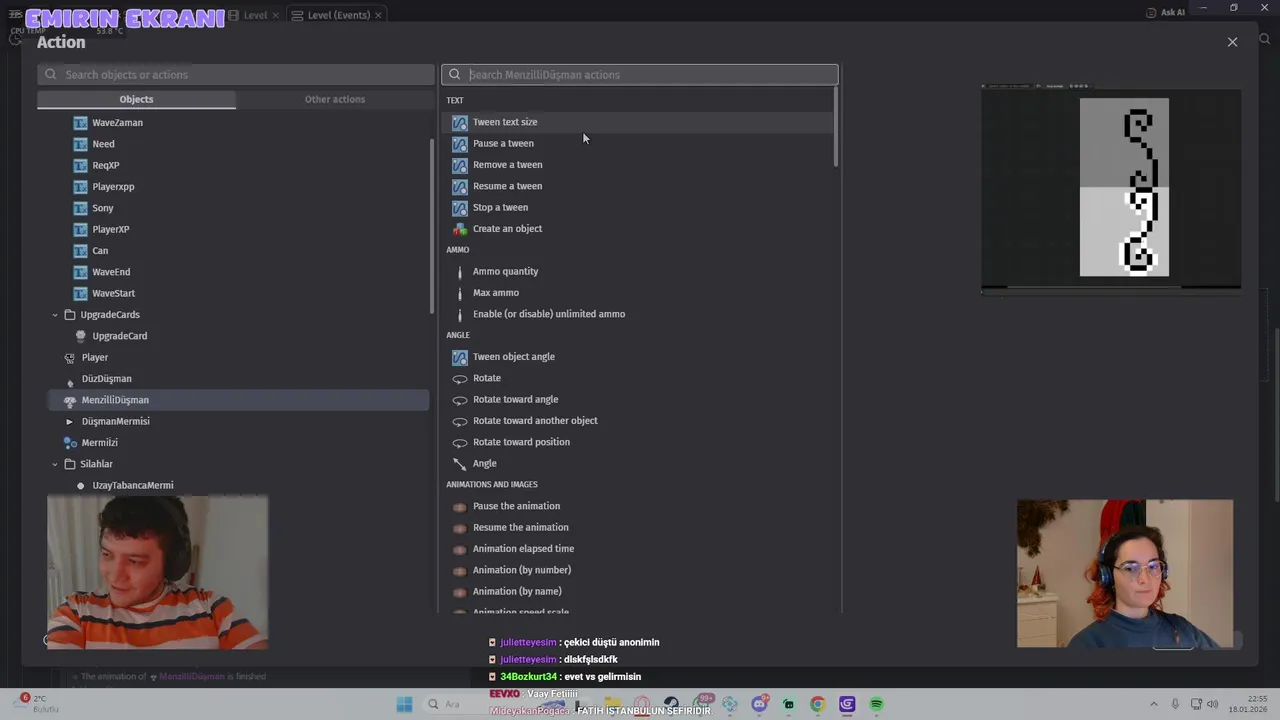Click the taskbar search box
The image size is (1280, 720).
coord(452,704)
